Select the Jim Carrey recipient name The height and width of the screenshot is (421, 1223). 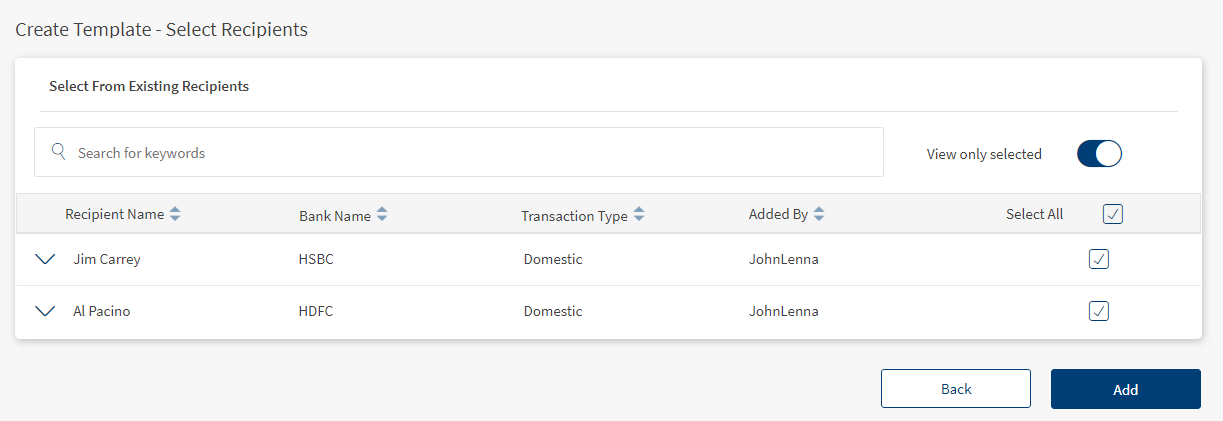[107, 259]
